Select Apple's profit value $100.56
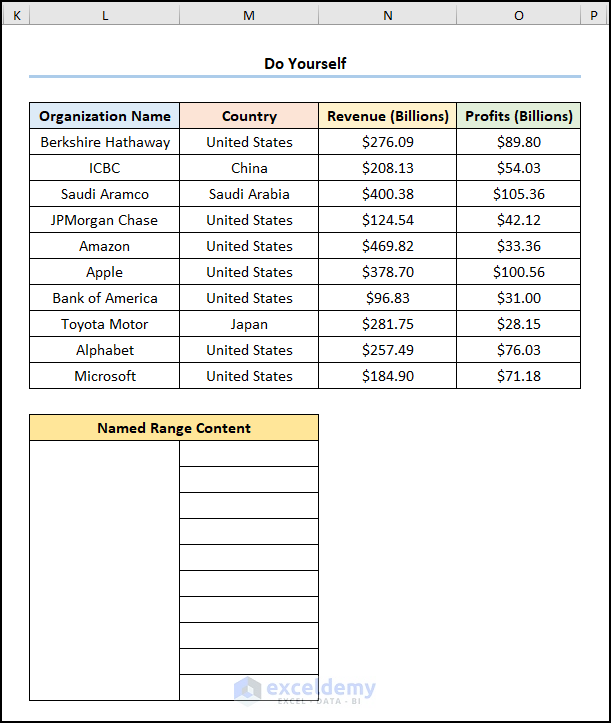 518,272
